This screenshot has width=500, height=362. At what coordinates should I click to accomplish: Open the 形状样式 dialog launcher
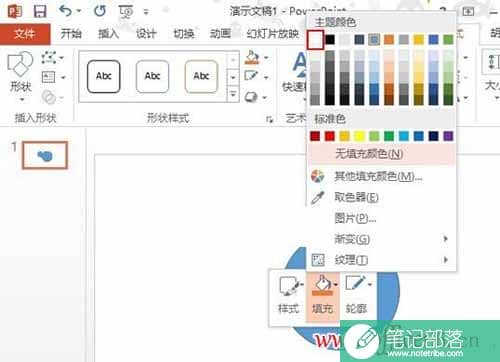pyautogui.click(x=269, y=120)
